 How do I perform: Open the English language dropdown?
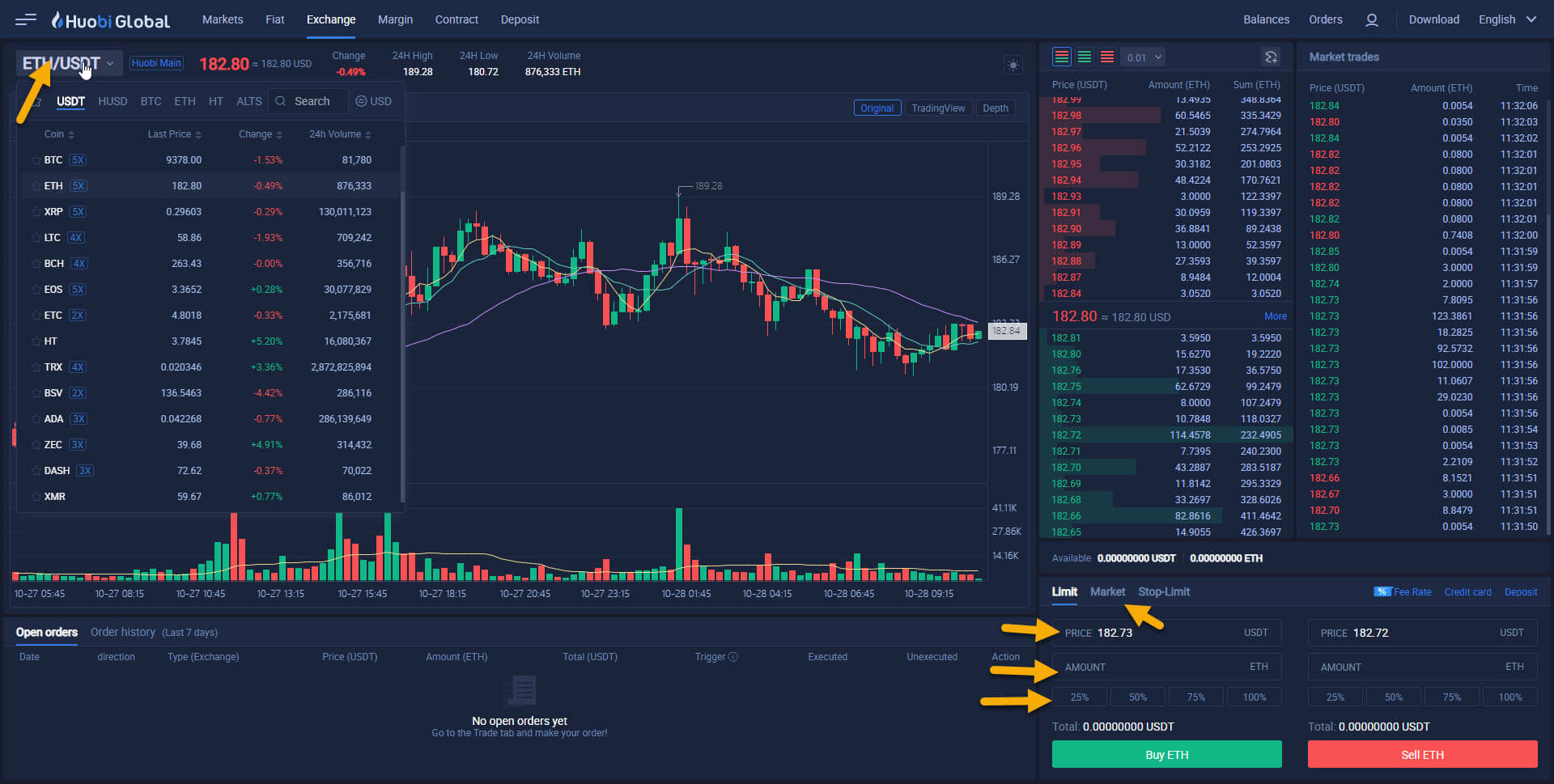[x=1507, y=19]
